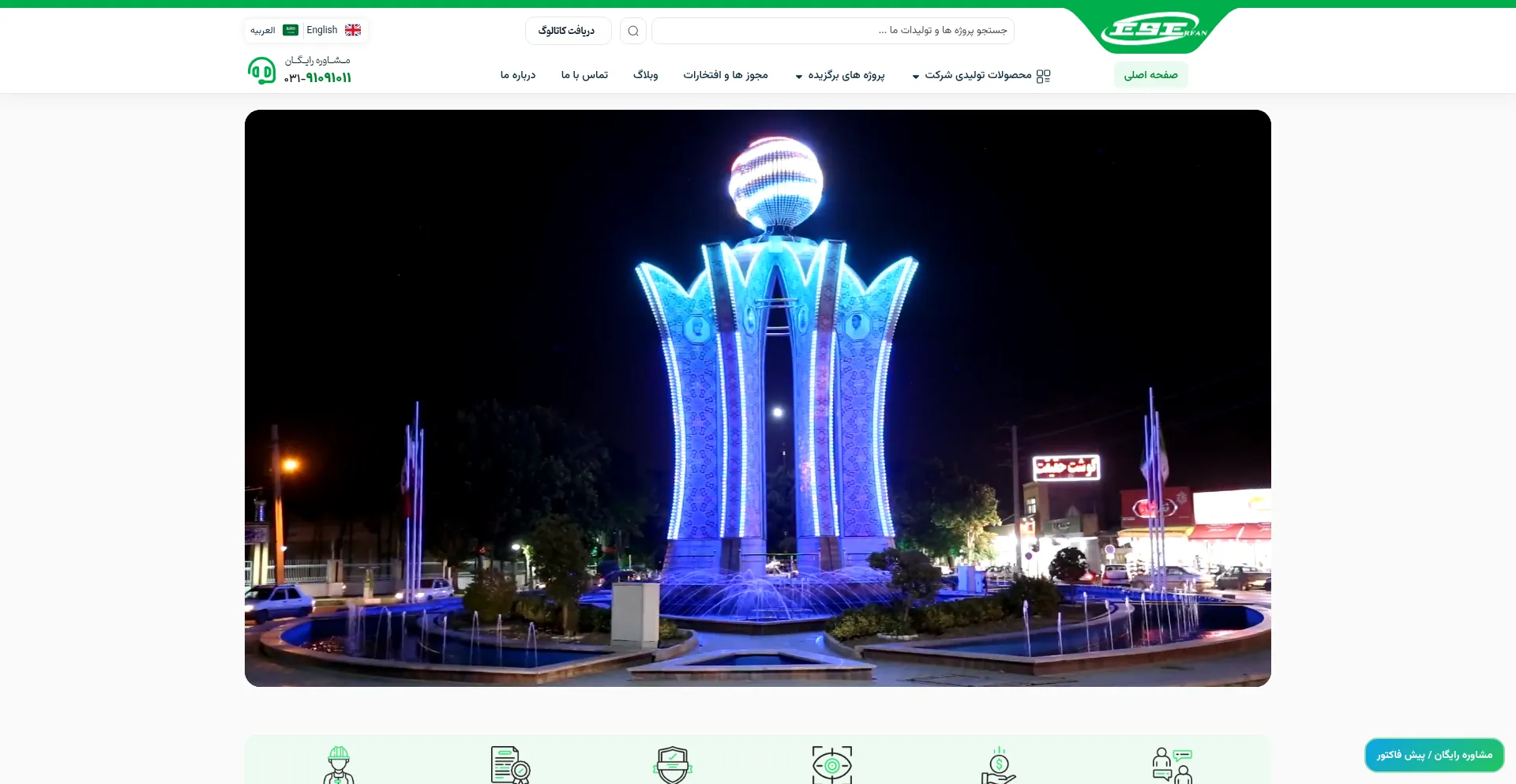Click the shield guarantee icon
The image size is (1516, 784).
[x=673, y=765]
